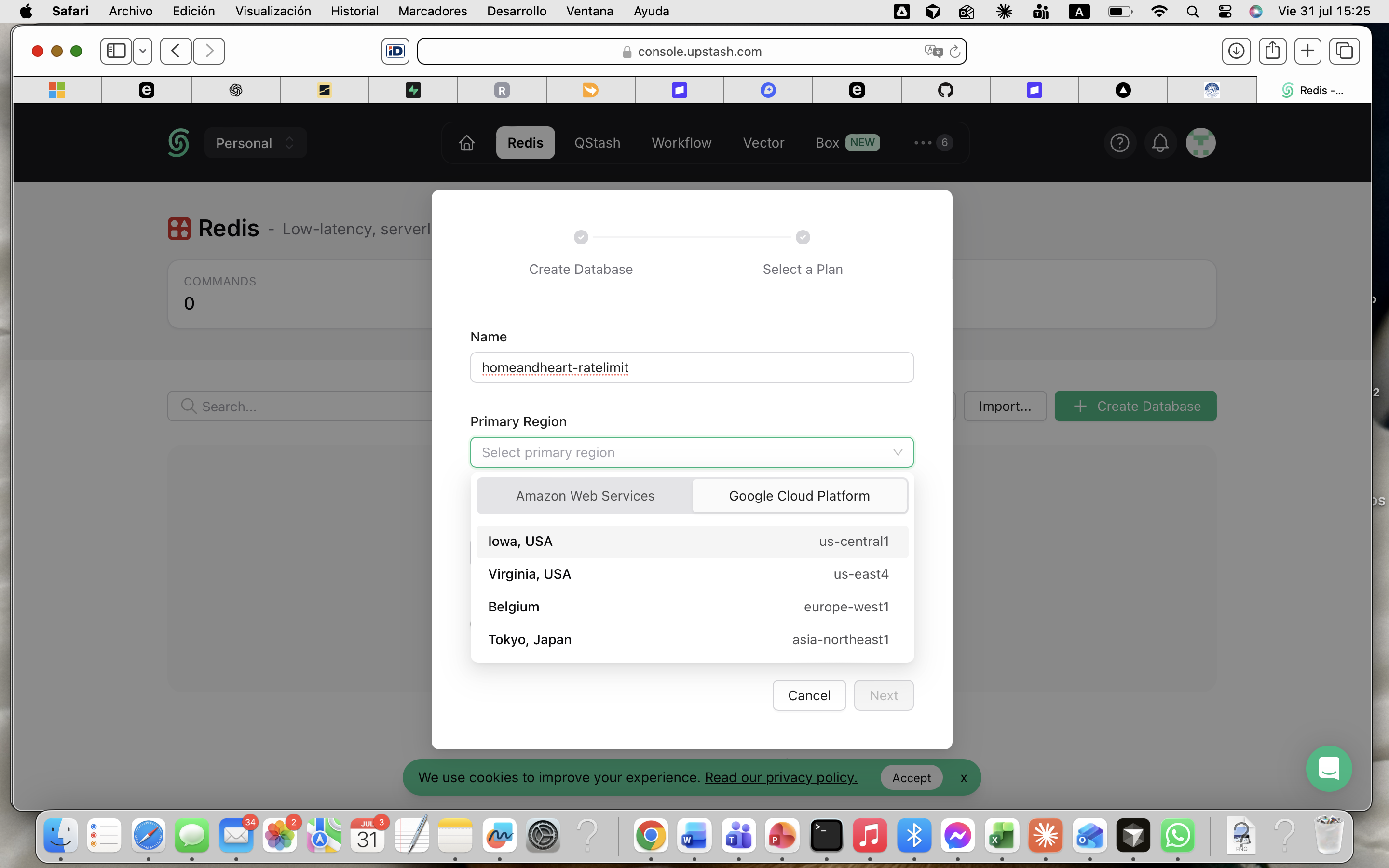Viewport: 1389px width, 868px height.
Task: Open the Historial menu
Action: coord(354,12)
